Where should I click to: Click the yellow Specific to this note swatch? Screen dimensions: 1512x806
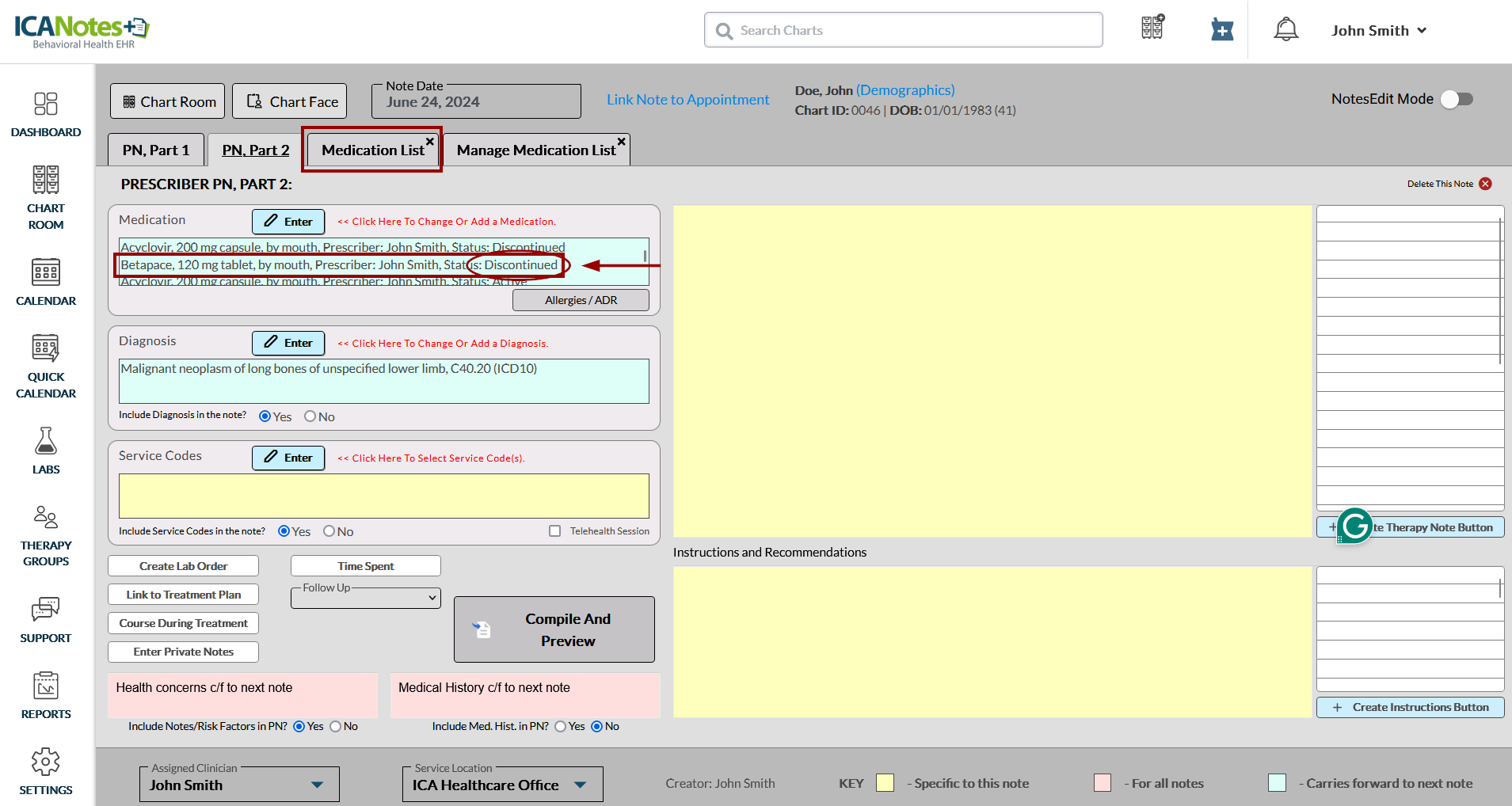tap(885, 783)
